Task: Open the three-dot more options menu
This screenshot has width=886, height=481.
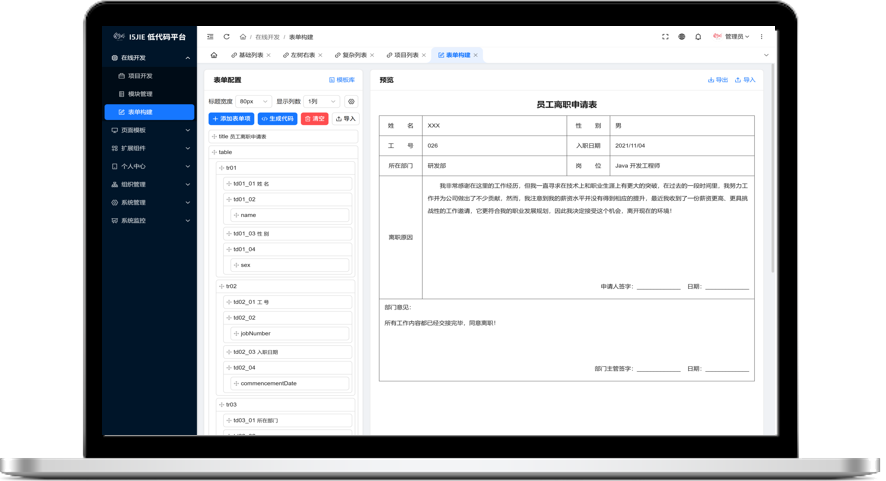Action: tap(761, 37)
